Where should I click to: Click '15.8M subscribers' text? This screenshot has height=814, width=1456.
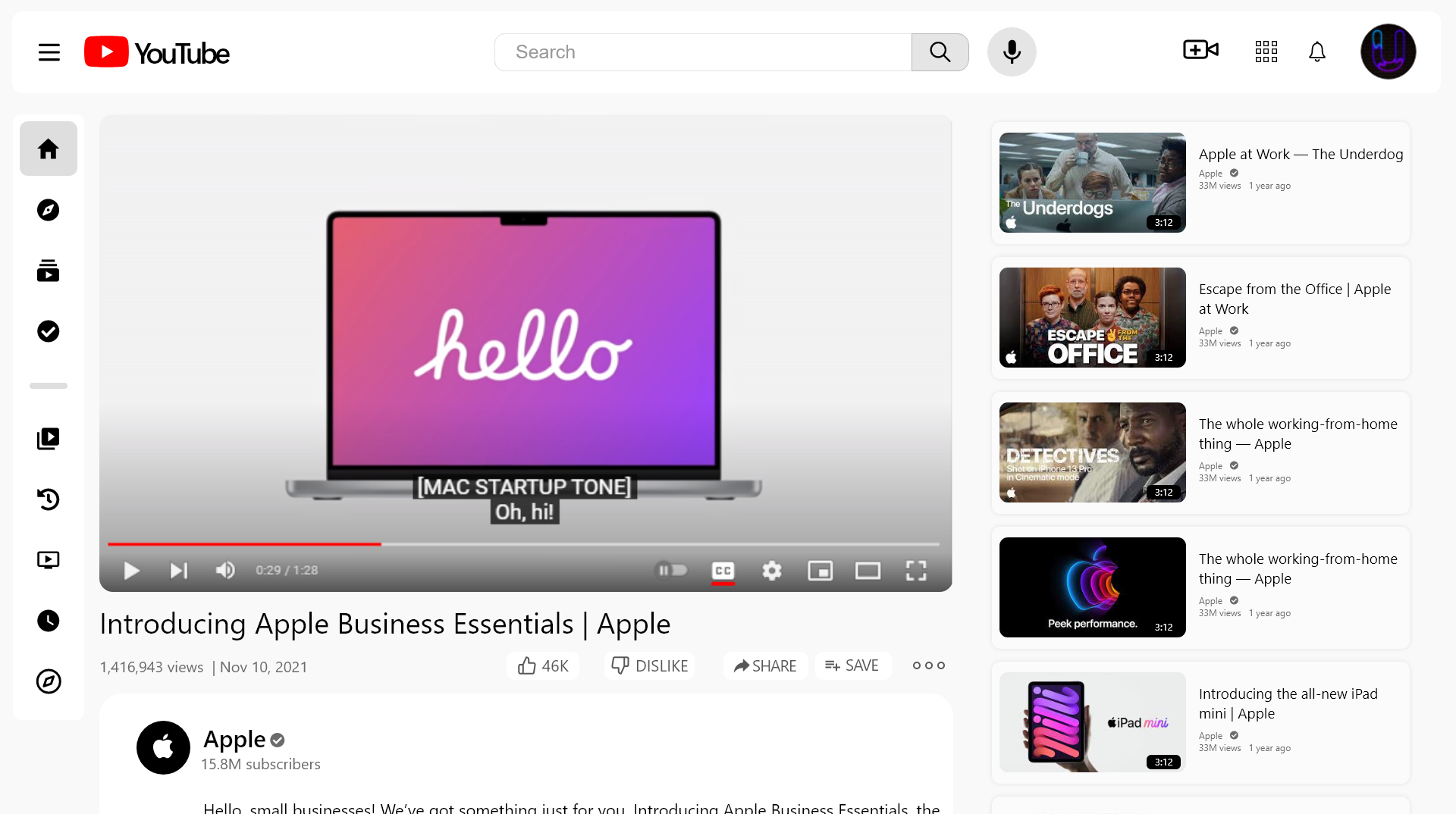click(261, 764)
